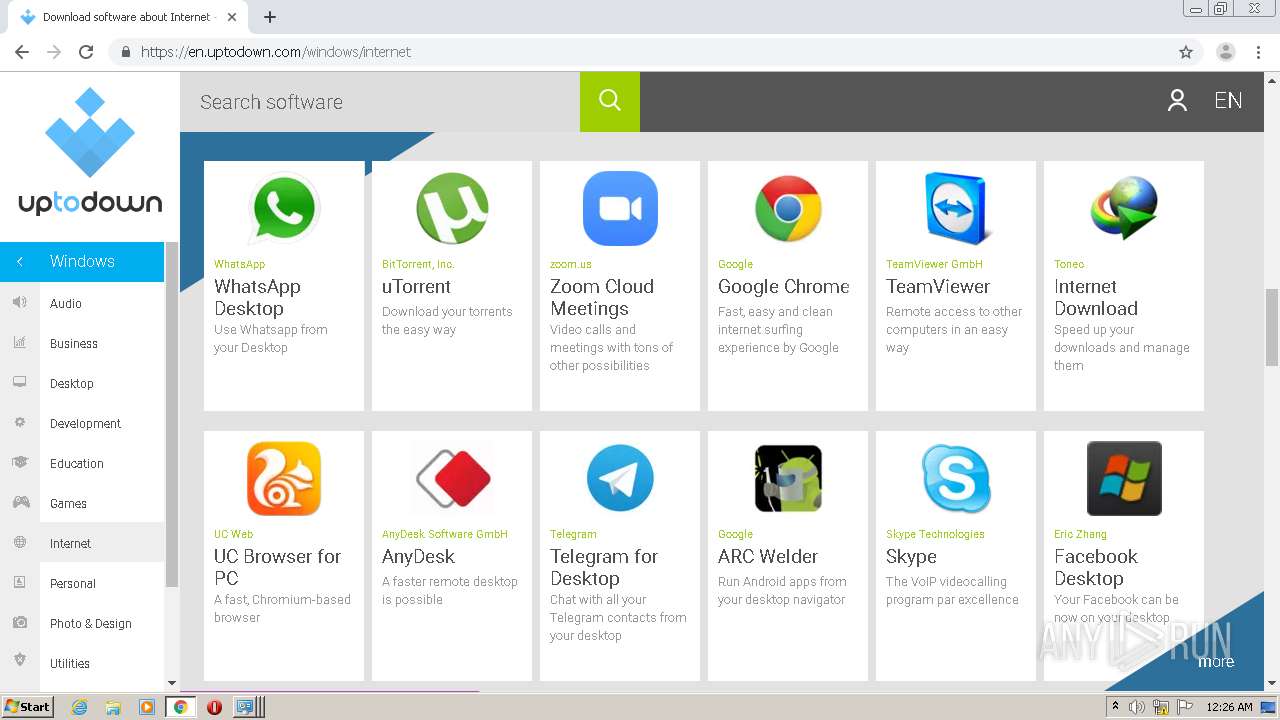Click the more corner button

(x=1216, y=661)
